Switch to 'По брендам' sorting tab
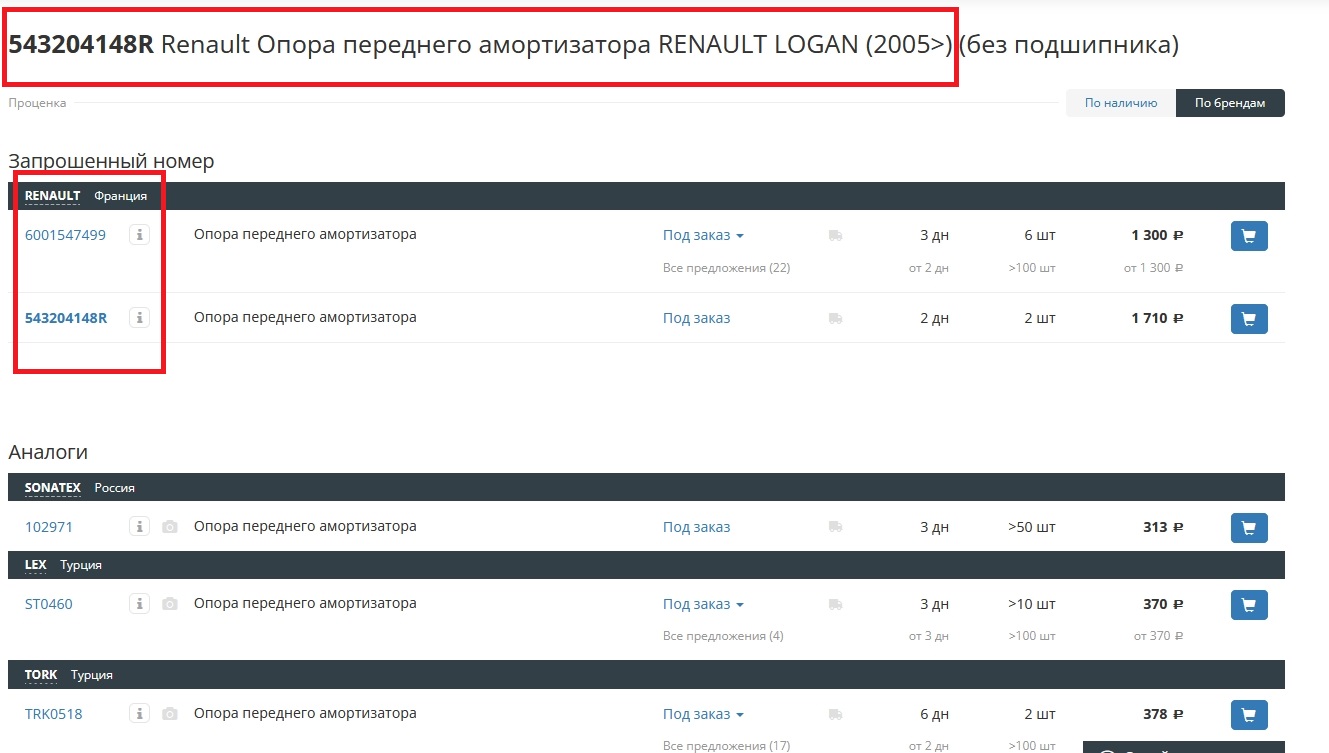This screenshot has width=1329, height=753. pos(1230,103)
